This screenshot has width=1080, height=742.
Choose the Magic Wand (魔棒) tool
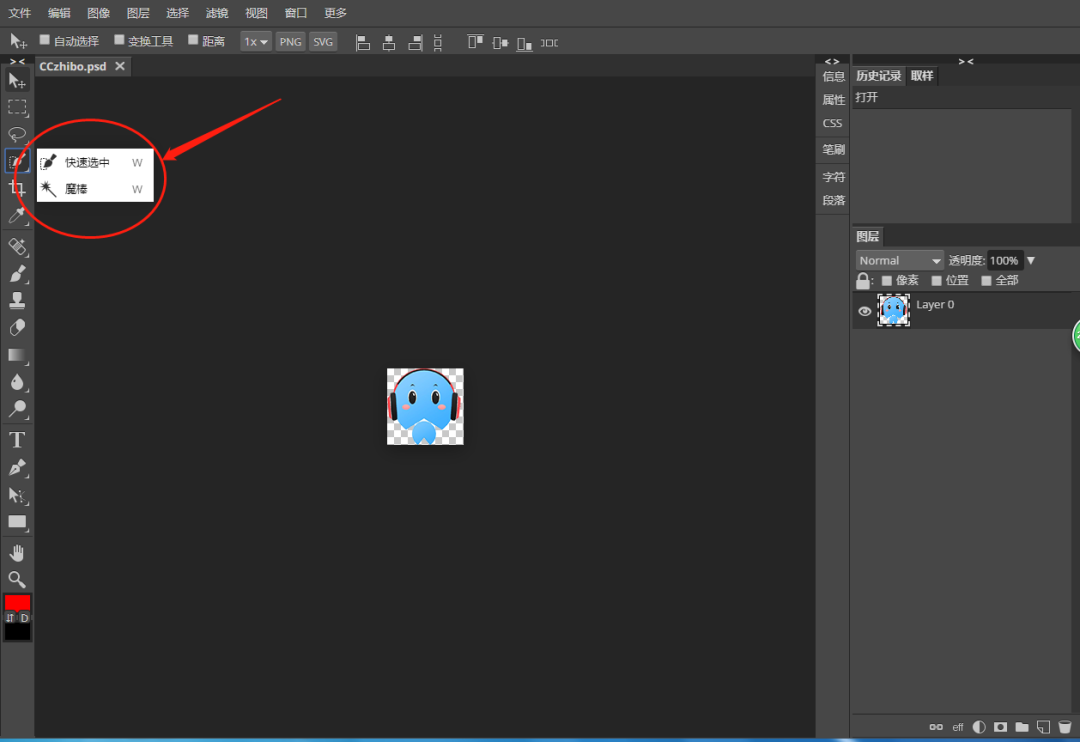click(77, 188)
